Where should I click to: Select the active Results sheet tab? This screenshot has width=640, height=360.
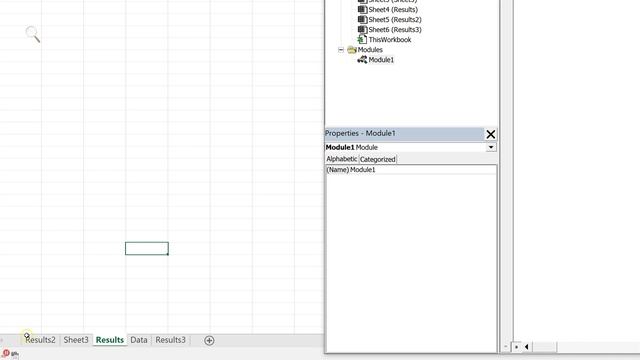110,340
